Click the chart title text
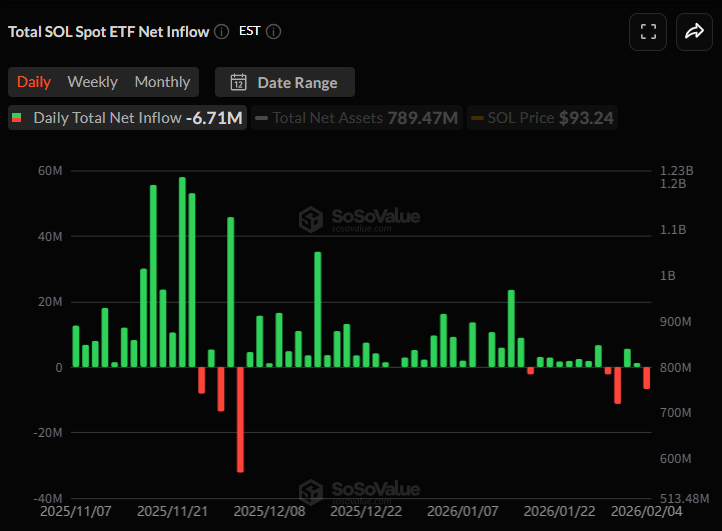The width and height of the screenshot is (722, 531). point(109,31)
